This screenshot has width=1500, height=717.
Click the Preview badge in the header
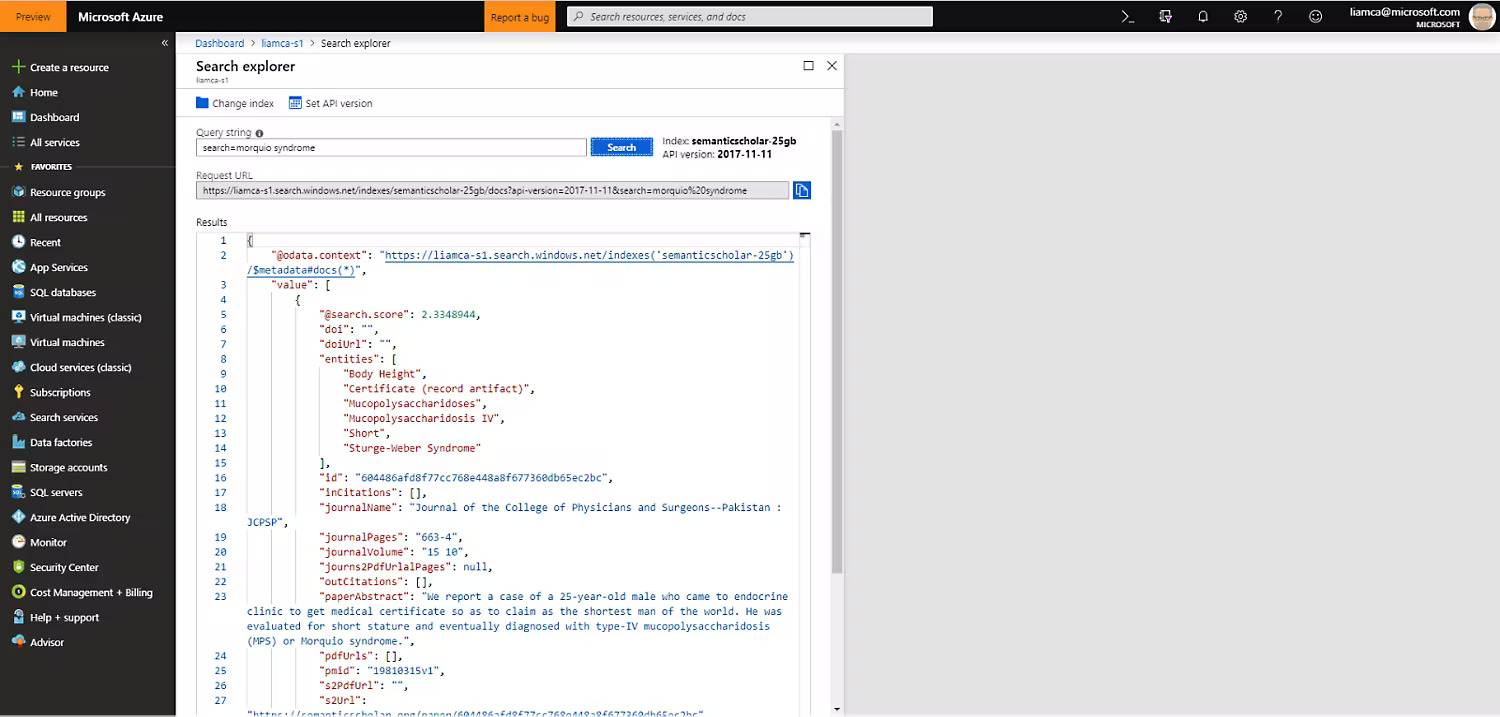pyautogui.click(x=33, y=17)
